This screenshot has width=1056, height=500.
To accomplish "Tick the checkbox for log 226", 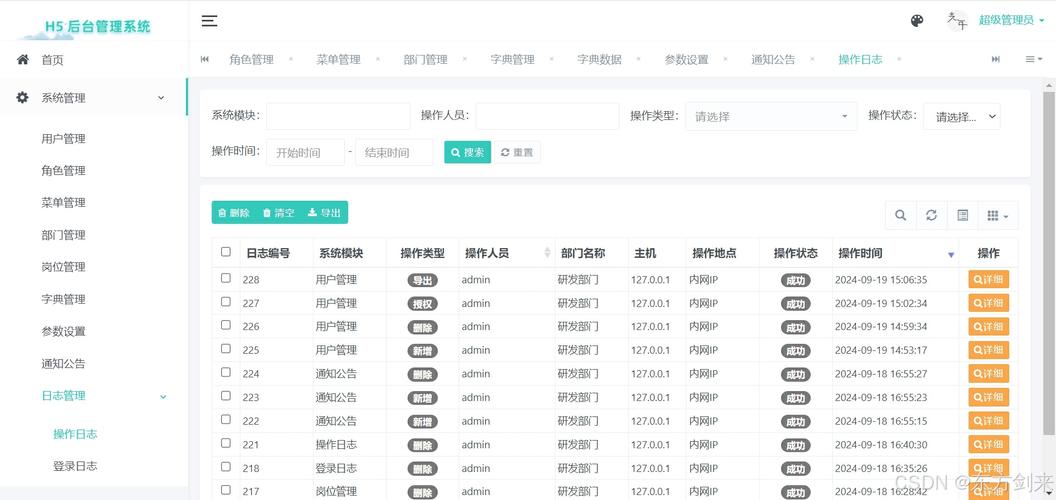I will (x=226, y=325).
